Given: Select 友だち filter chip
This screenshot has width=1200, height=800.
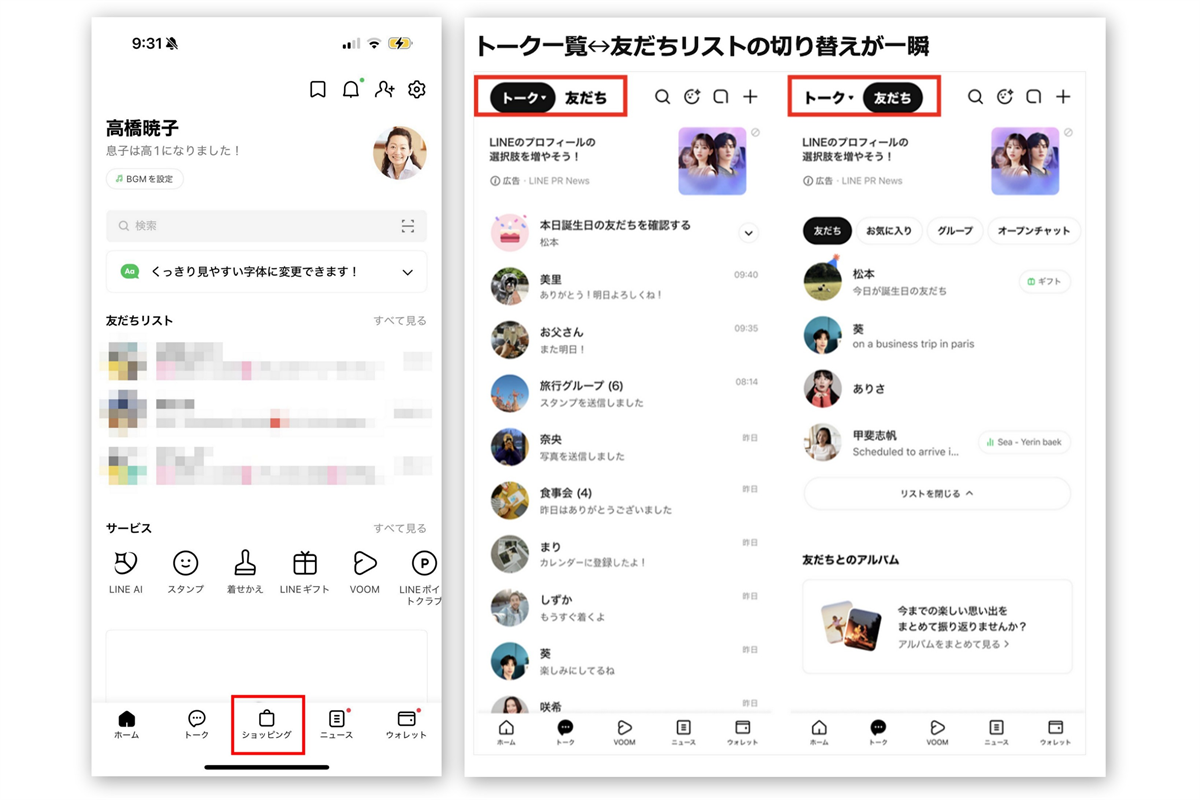Looking at the screenshot, I should point(827,231).
